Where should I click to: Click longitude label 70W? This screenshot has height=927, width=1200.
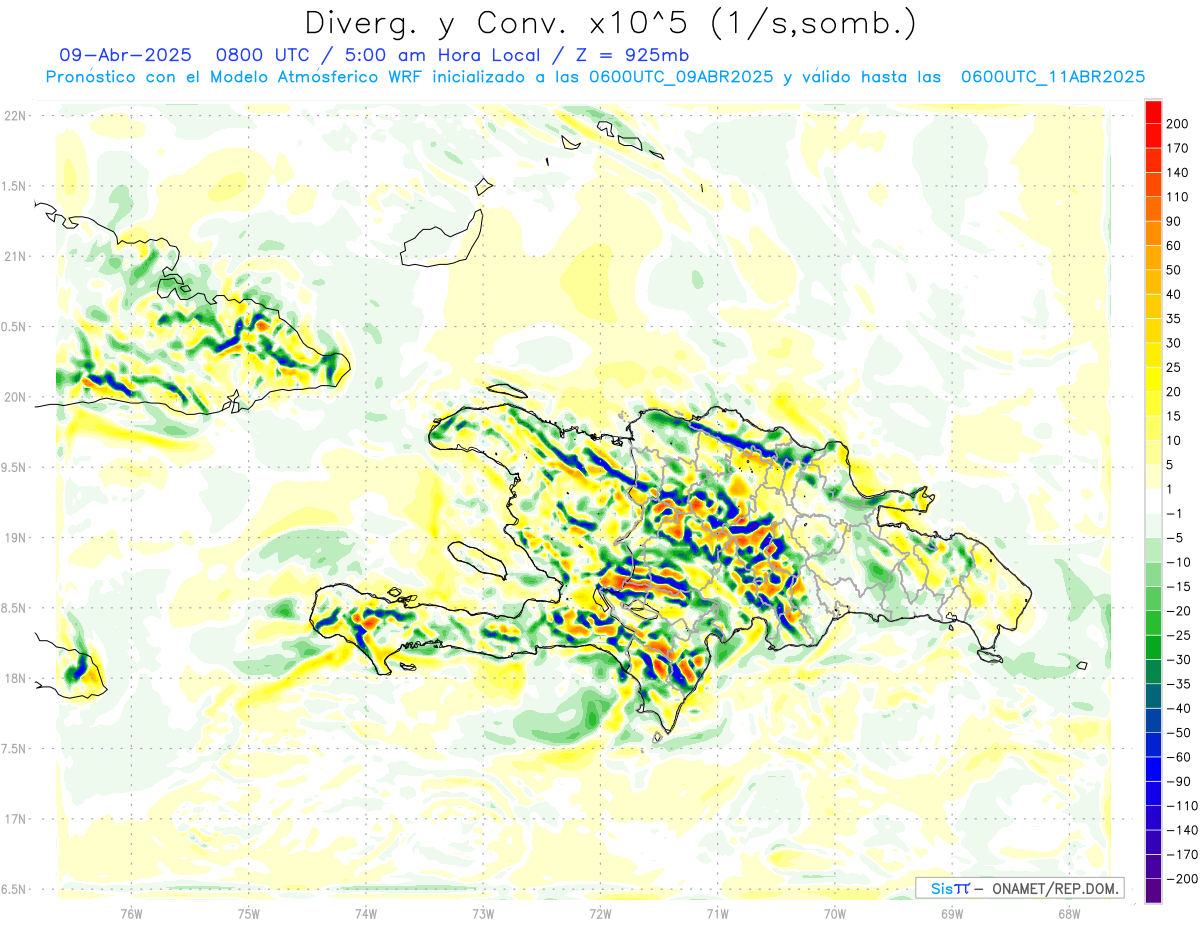[834, 912]
